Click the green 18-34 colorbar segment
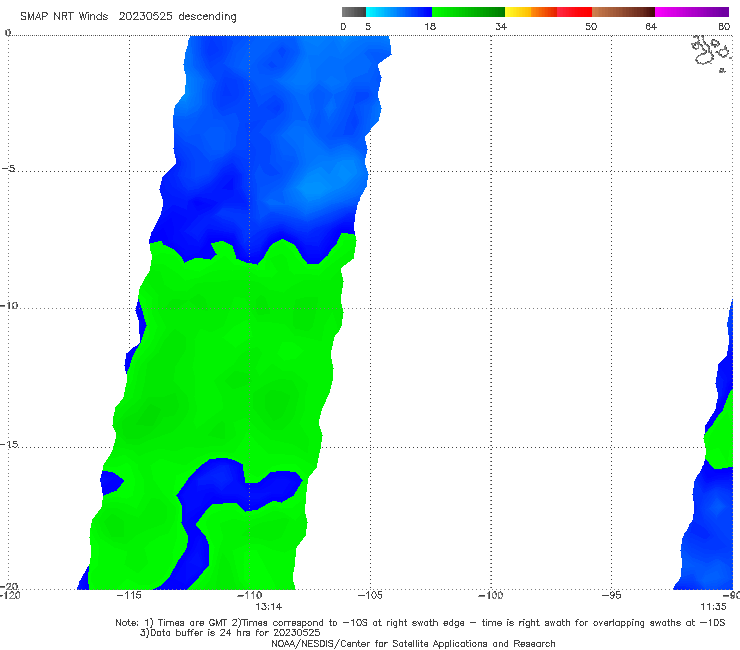 (468, 12)
